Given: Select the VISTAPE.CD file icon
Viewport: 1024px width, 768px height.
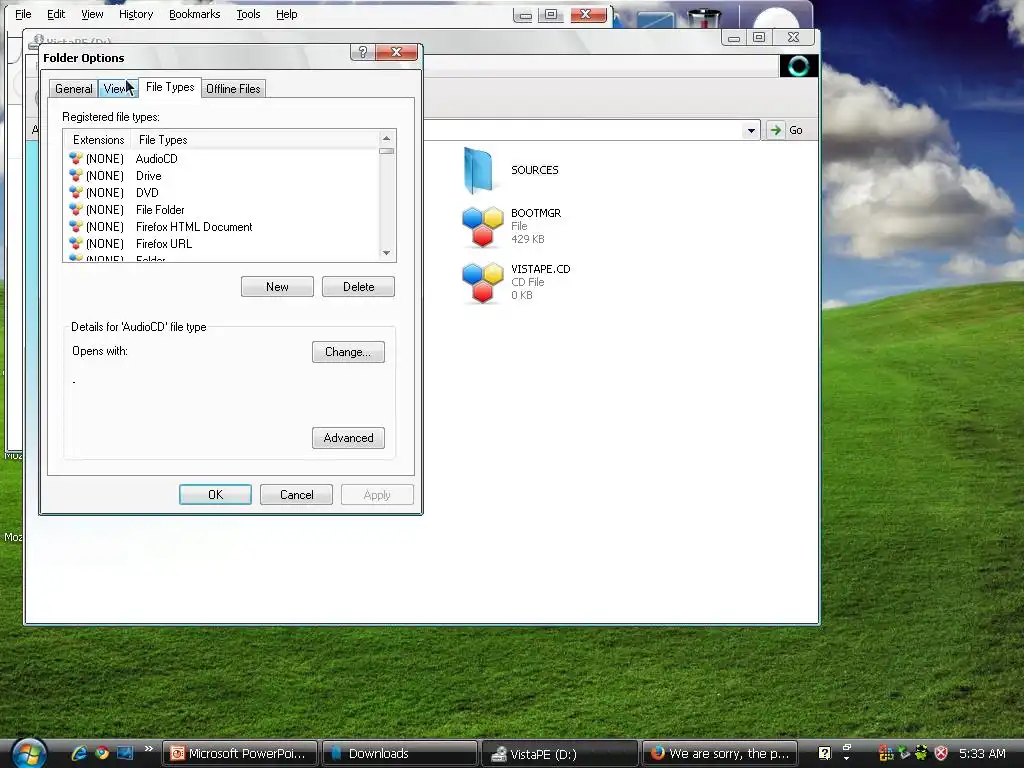Looking at the screenshot, I should click(x=483, y=282).
